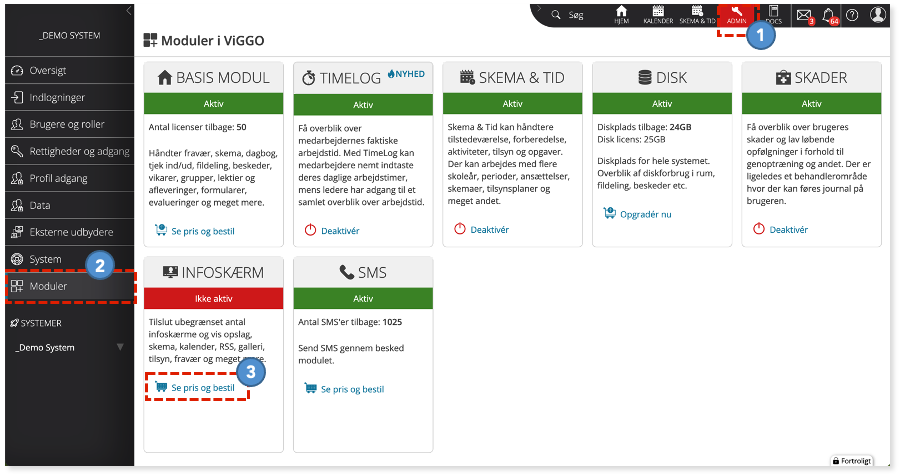900x474 pixels.
Task: Select Brugere og roller in sidebar
Action: (69, 124)
